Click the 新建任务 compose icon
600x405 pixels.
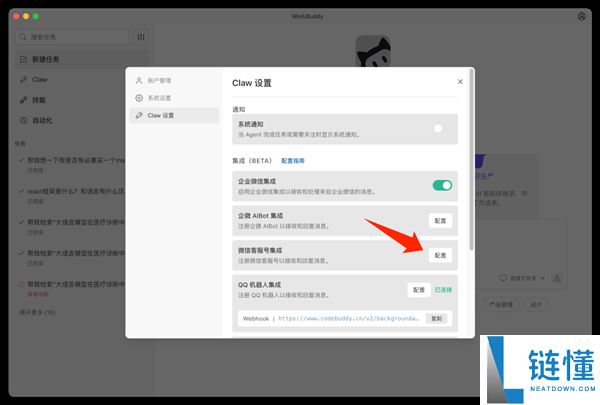click(23, 59)
